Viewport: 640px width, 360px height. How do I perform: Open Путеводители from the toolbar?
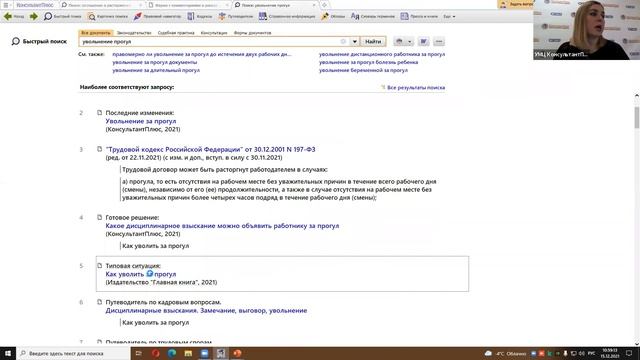236,16
